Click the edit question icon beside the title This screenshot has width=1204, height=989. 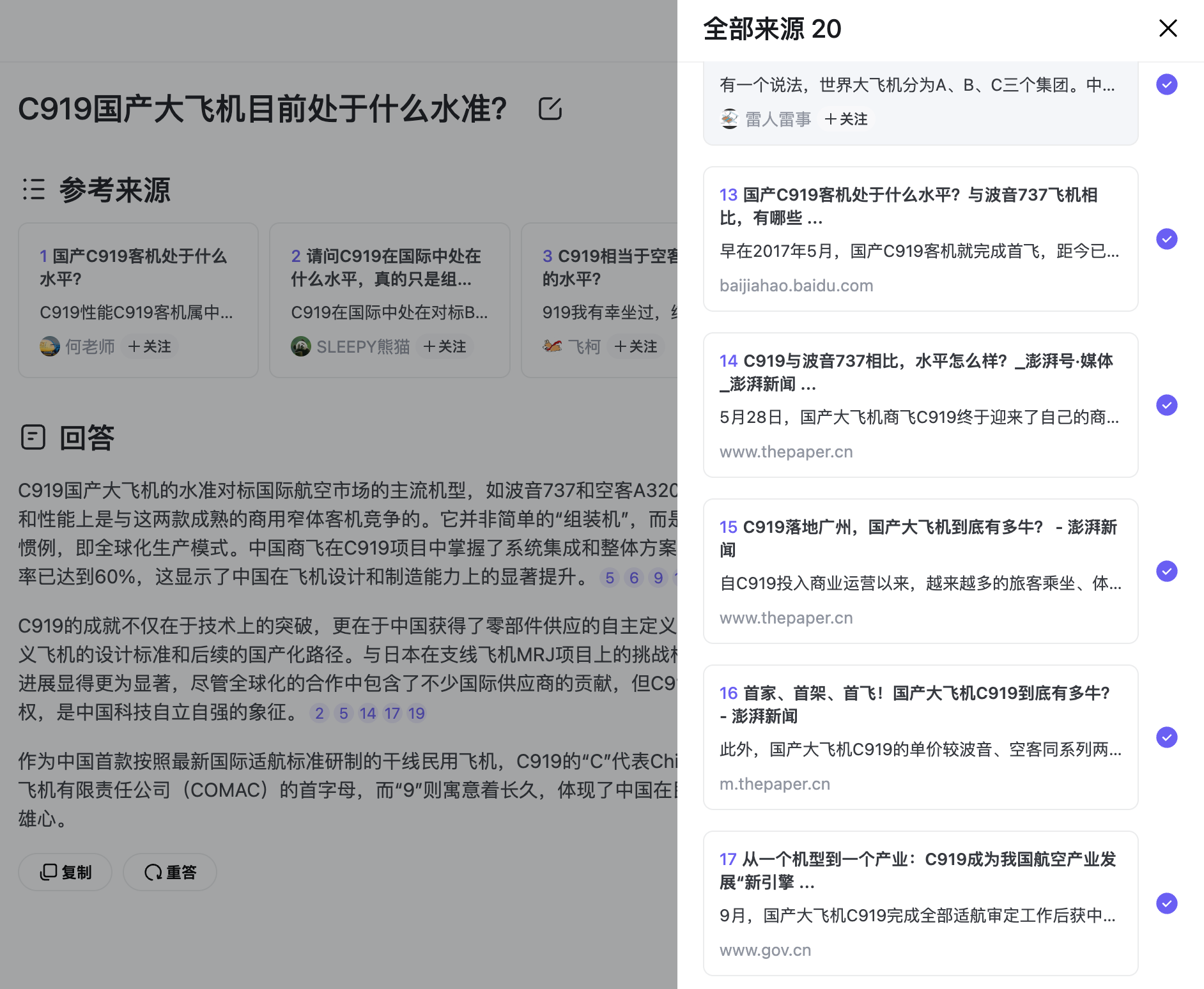tap(550, 109)
